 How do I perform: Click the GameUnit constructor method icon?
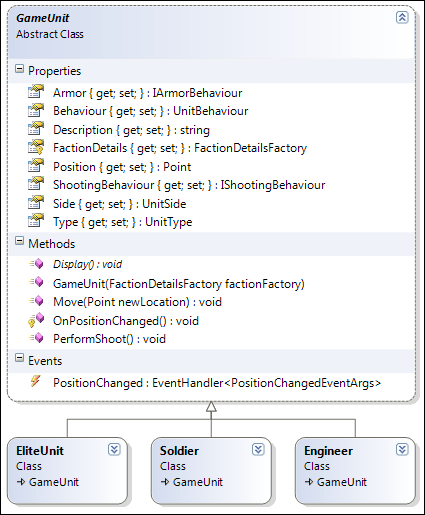point(36,283)
